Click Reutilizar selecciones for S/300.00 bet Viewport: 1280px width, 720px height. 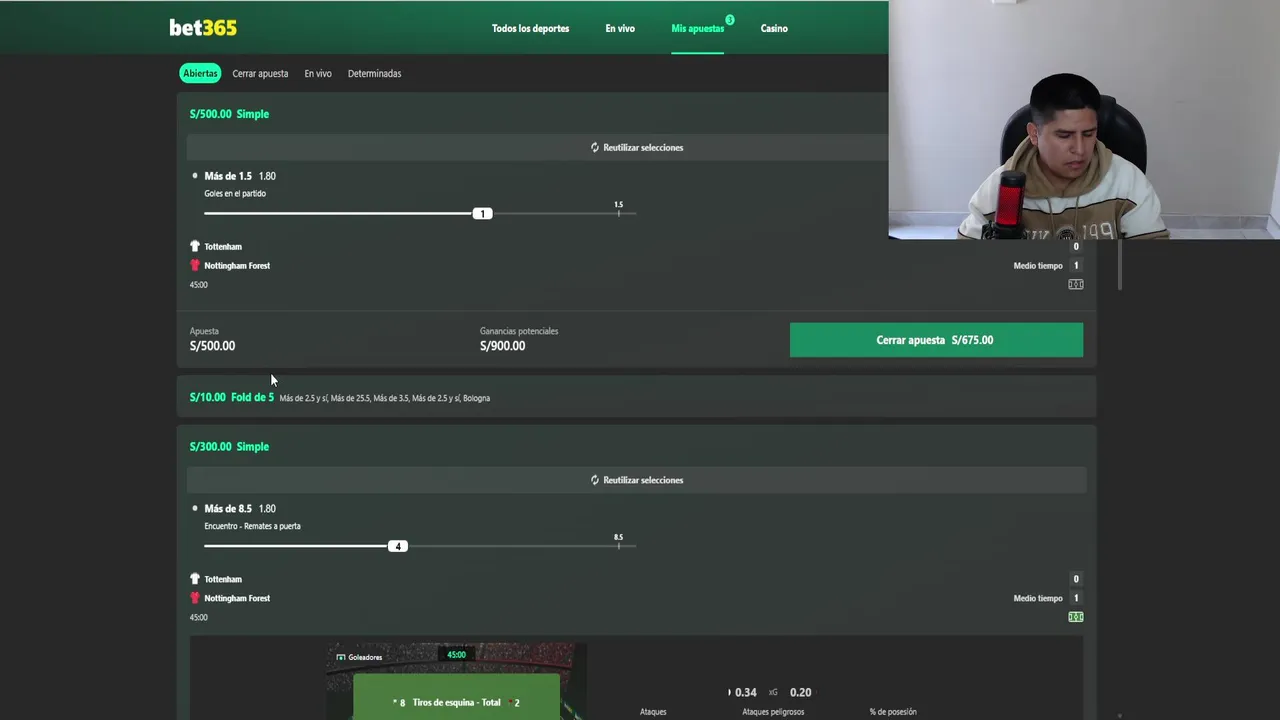pyautogui.click(x=637, y=480)
